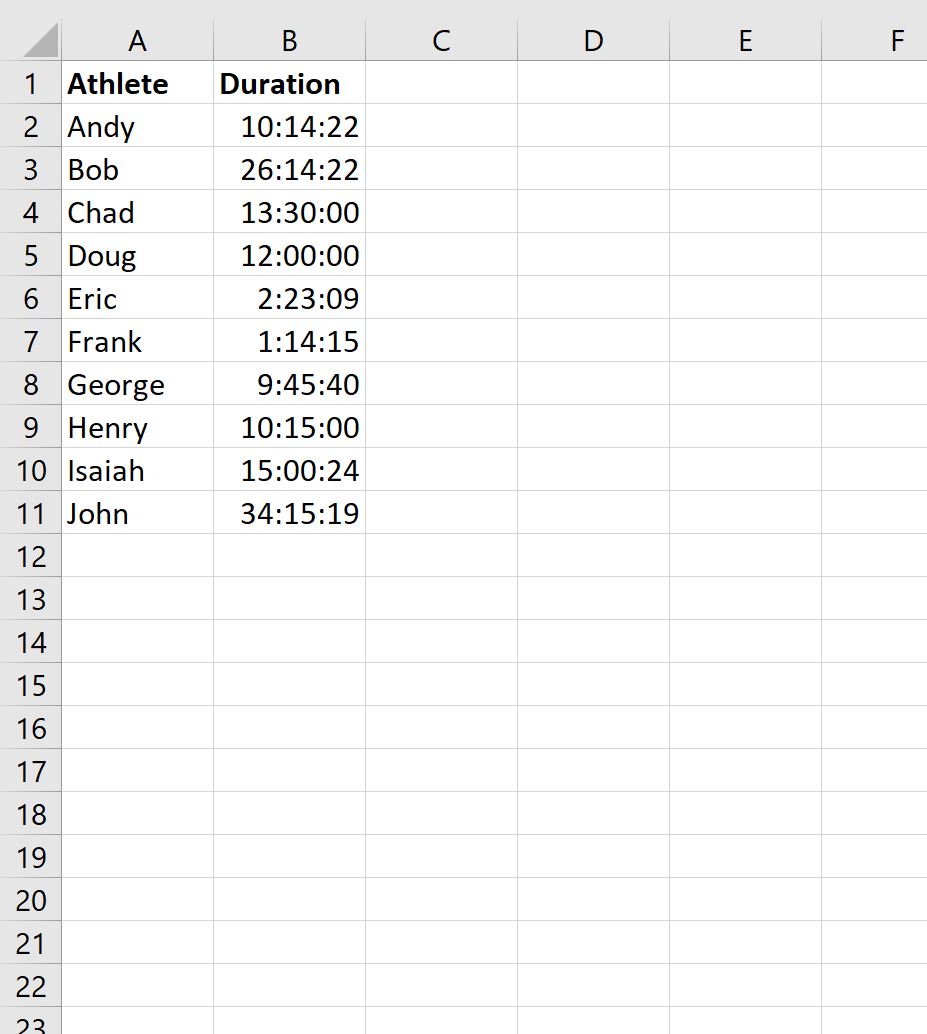This screenshot has width=927, height=1034.
Task: Select Doug's duration value 12:00:00
Action: point(288,255)
